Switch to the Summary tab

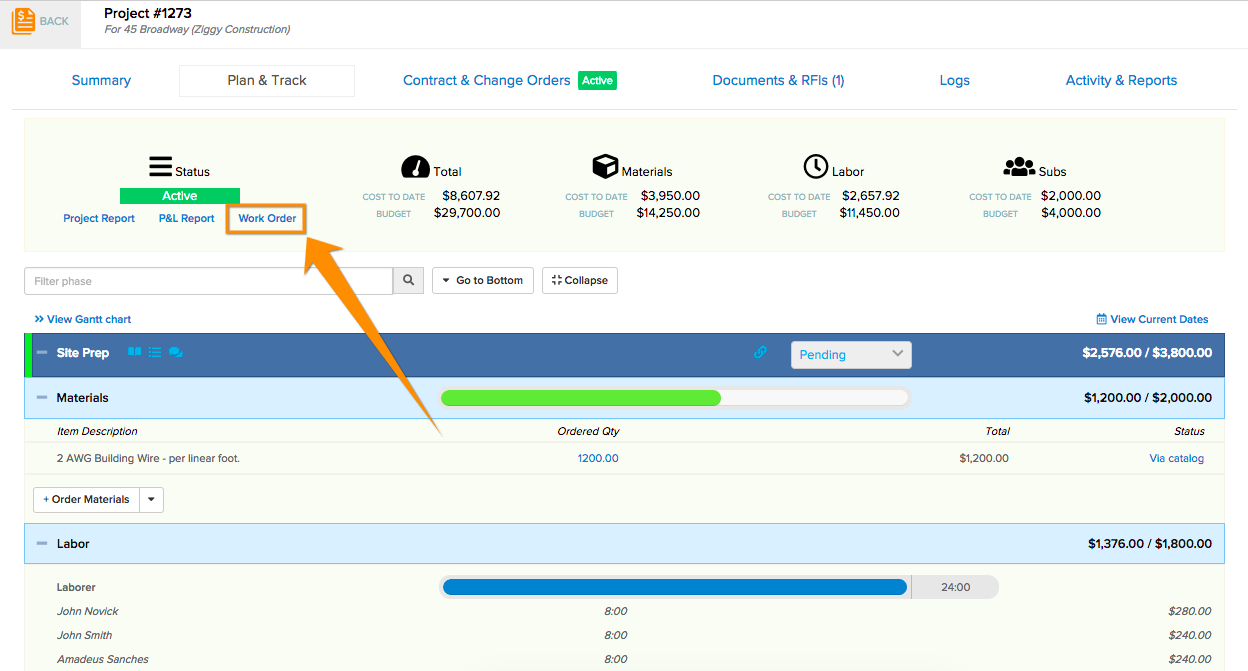[x=101, y=80]
